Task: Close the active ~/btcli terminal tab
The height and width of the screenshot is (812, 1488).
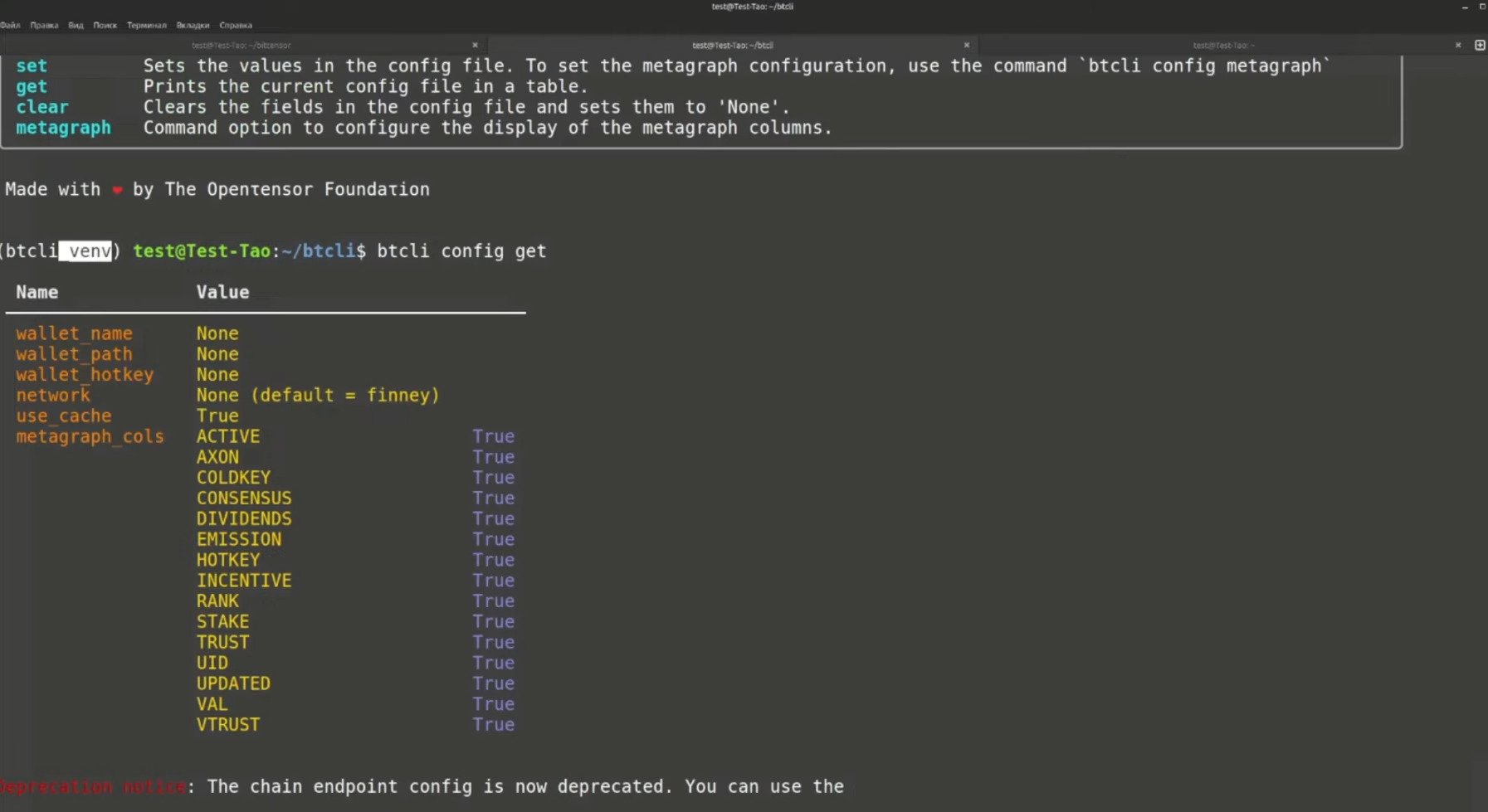Action: 966,45
